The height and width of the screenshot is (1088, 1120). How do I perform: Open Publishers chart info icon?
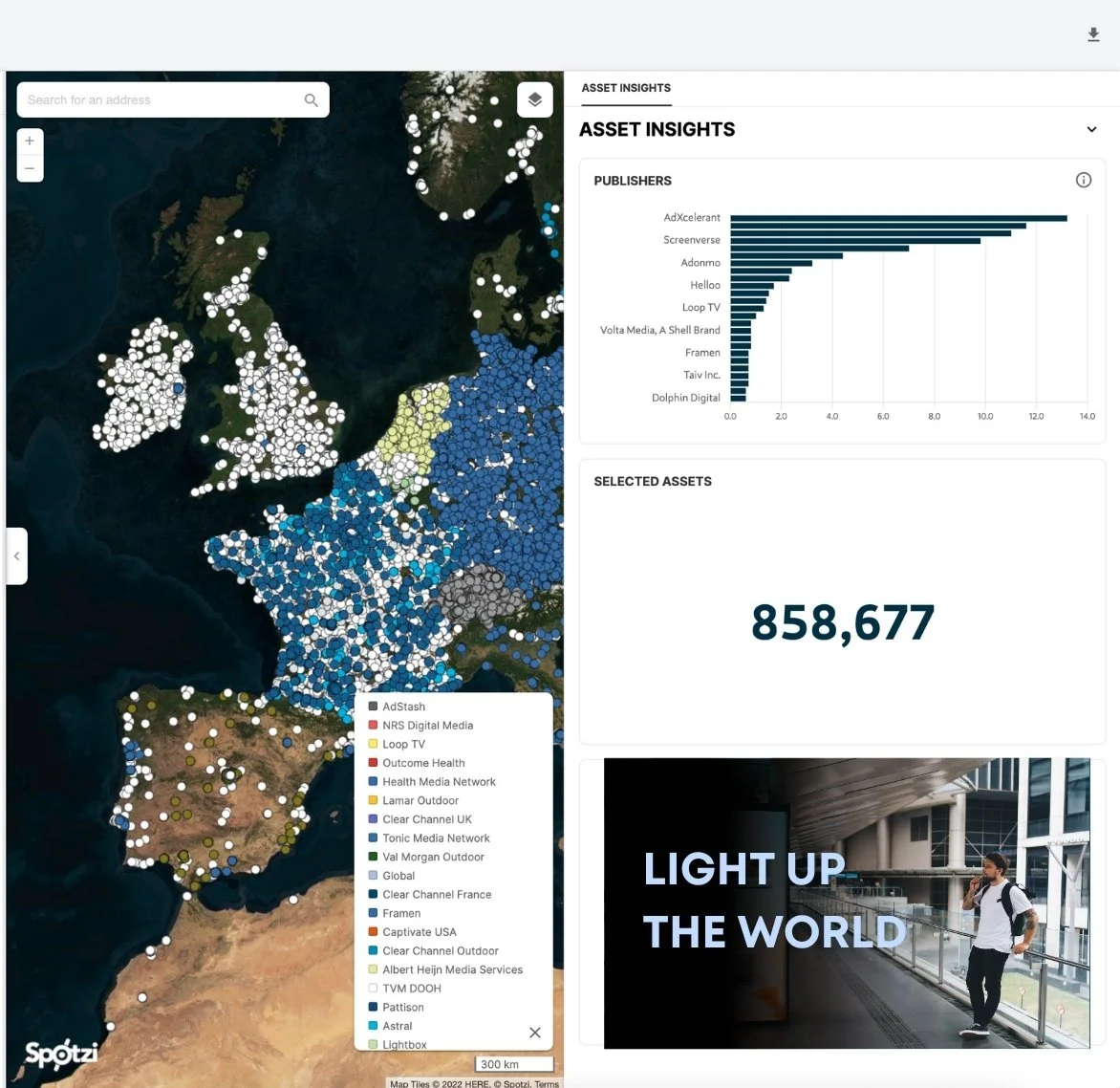(1083, 180)
